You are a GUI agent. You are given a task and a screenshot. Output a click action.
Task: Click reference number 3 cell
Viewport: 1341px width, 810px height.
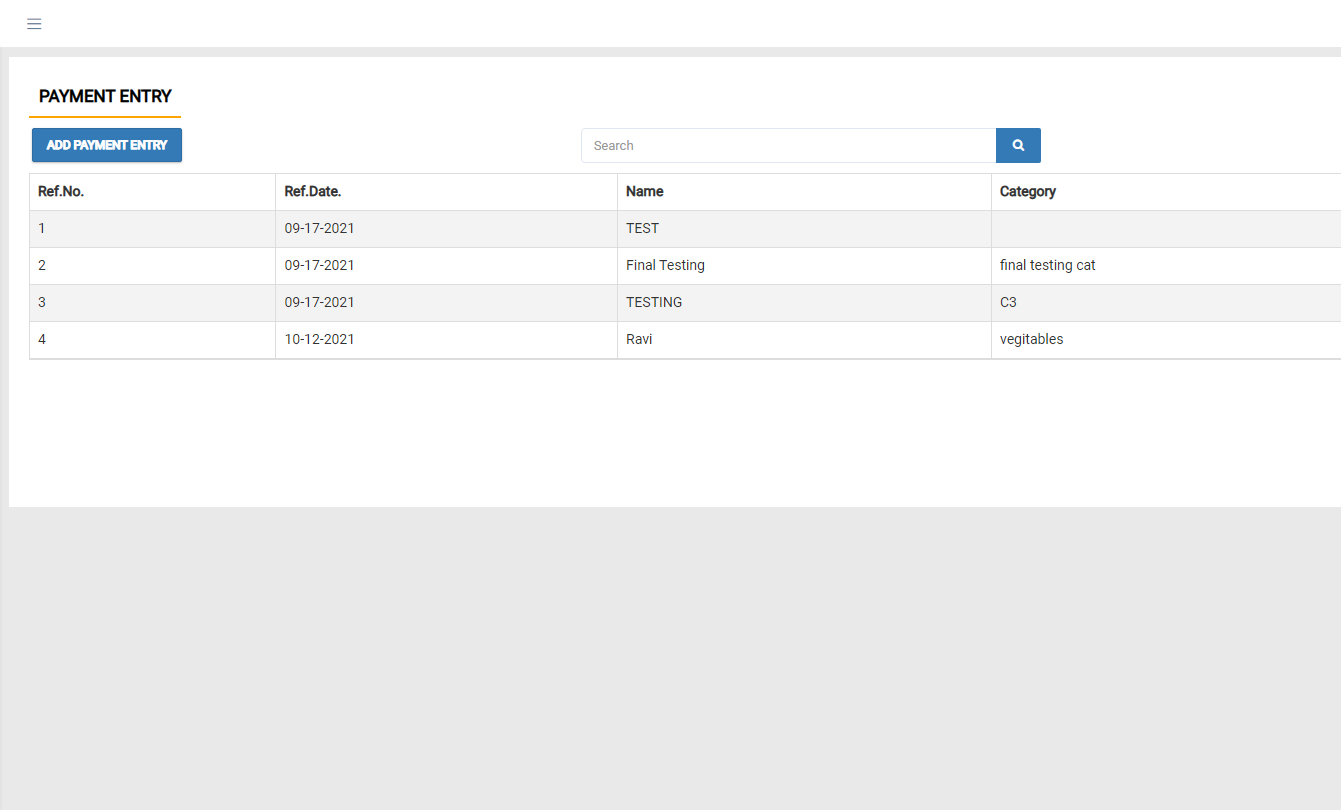(42, 302)
